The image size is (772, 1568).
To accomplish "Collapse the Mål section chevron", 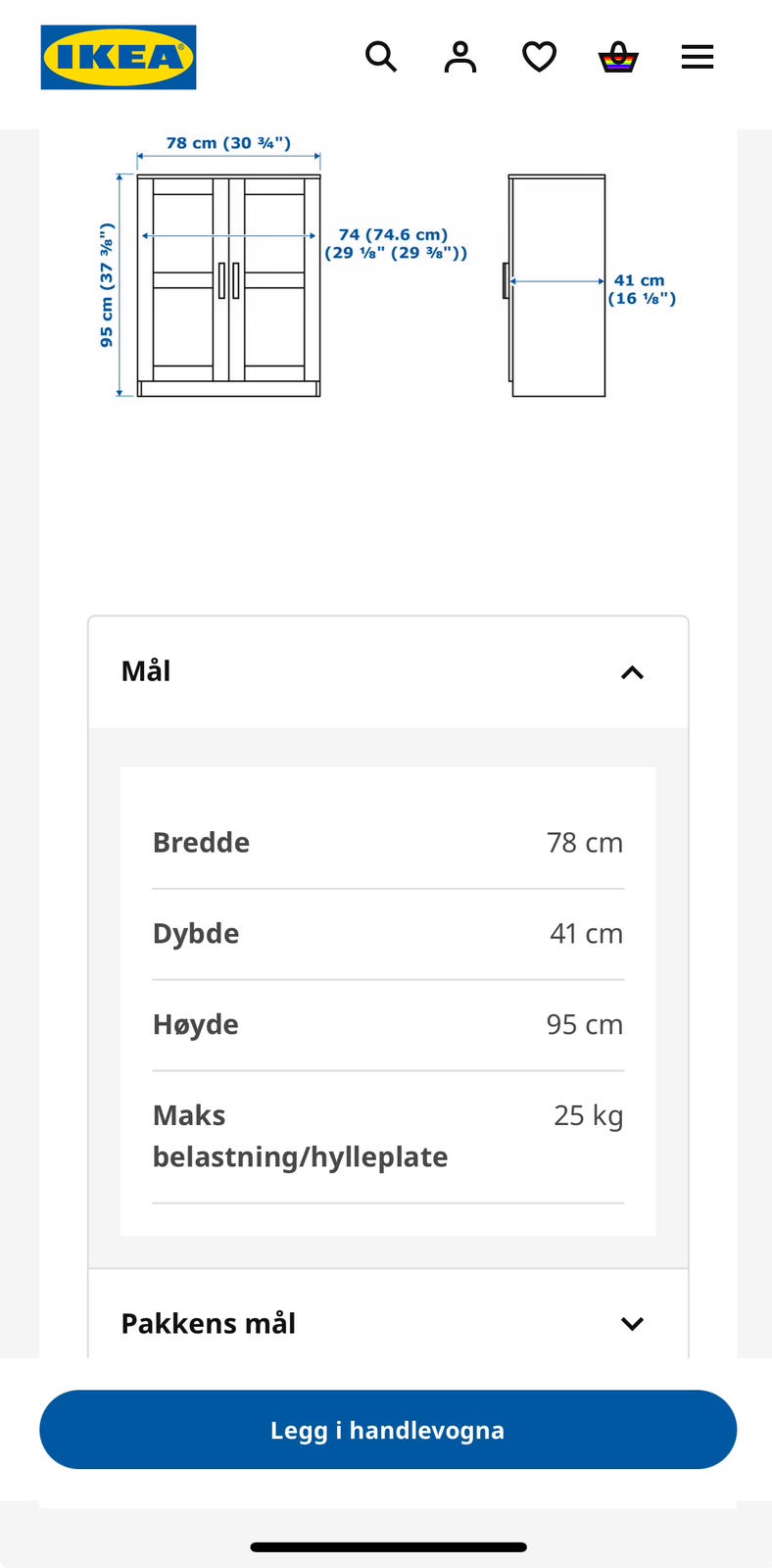I will pyautogui.click(x=633, y=672).
